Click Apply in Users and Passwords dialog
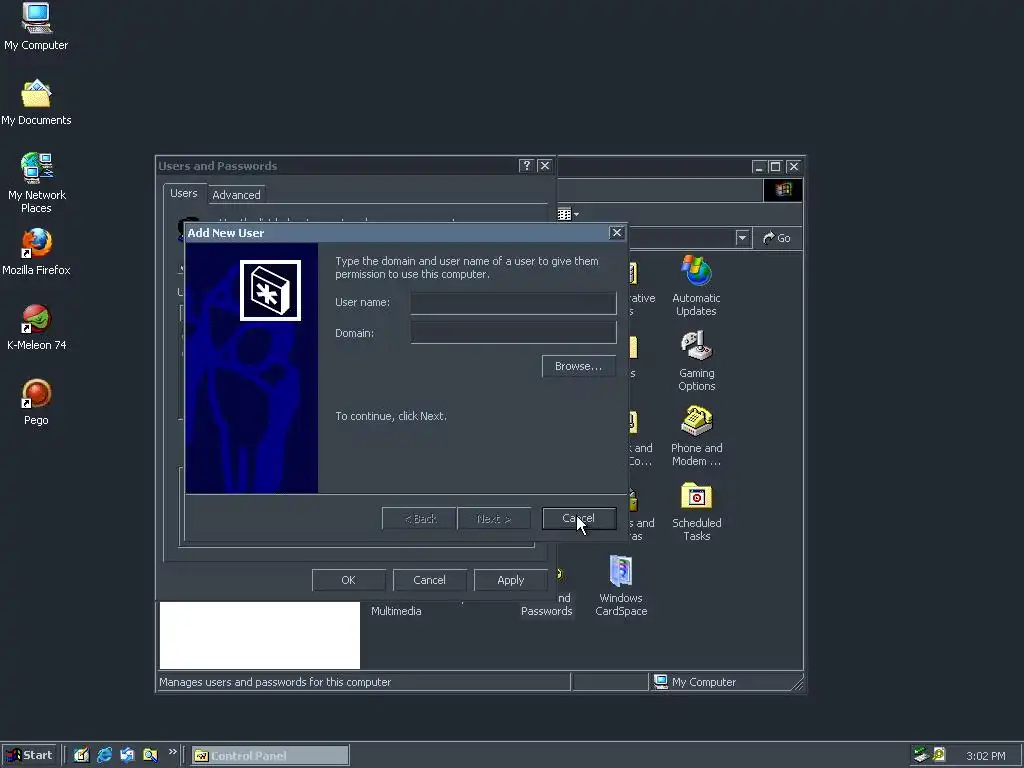This screenshot has height=768, width=1024. tap(511, 580)
